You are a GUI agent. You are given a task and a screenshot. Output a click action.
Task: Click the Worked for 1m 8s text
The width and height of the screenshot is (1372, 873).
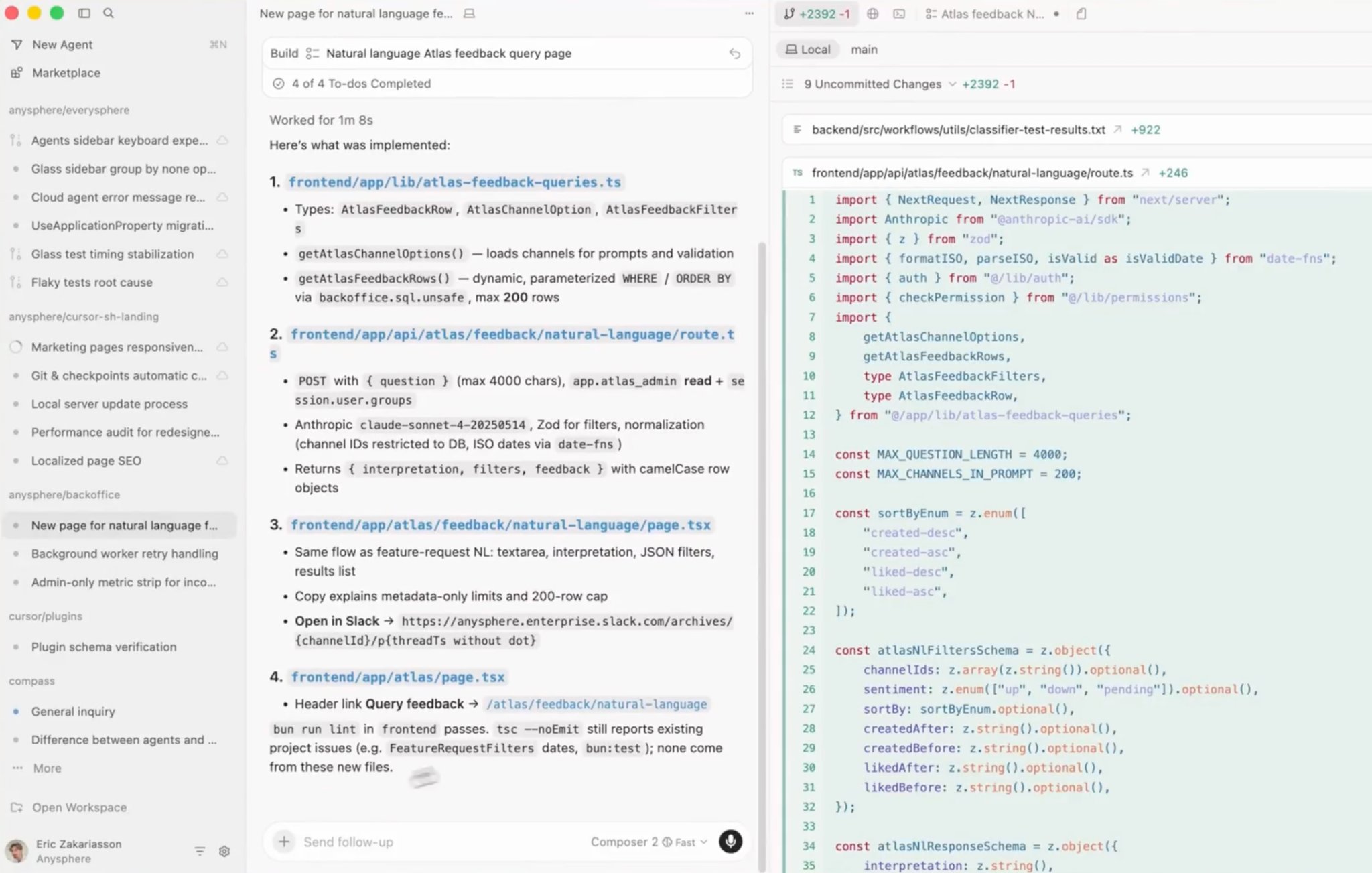[321, 120]
